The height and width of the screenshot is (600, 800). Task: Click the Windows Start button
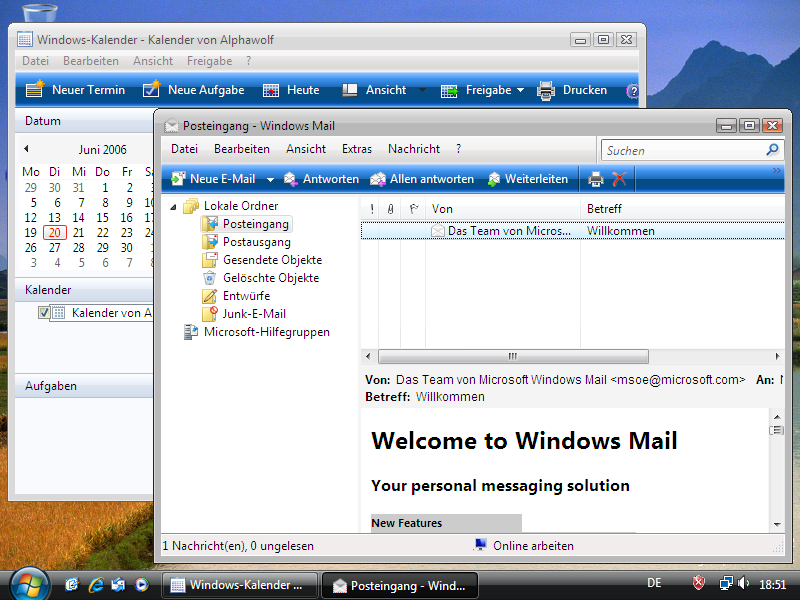click(x=28, y=583)
